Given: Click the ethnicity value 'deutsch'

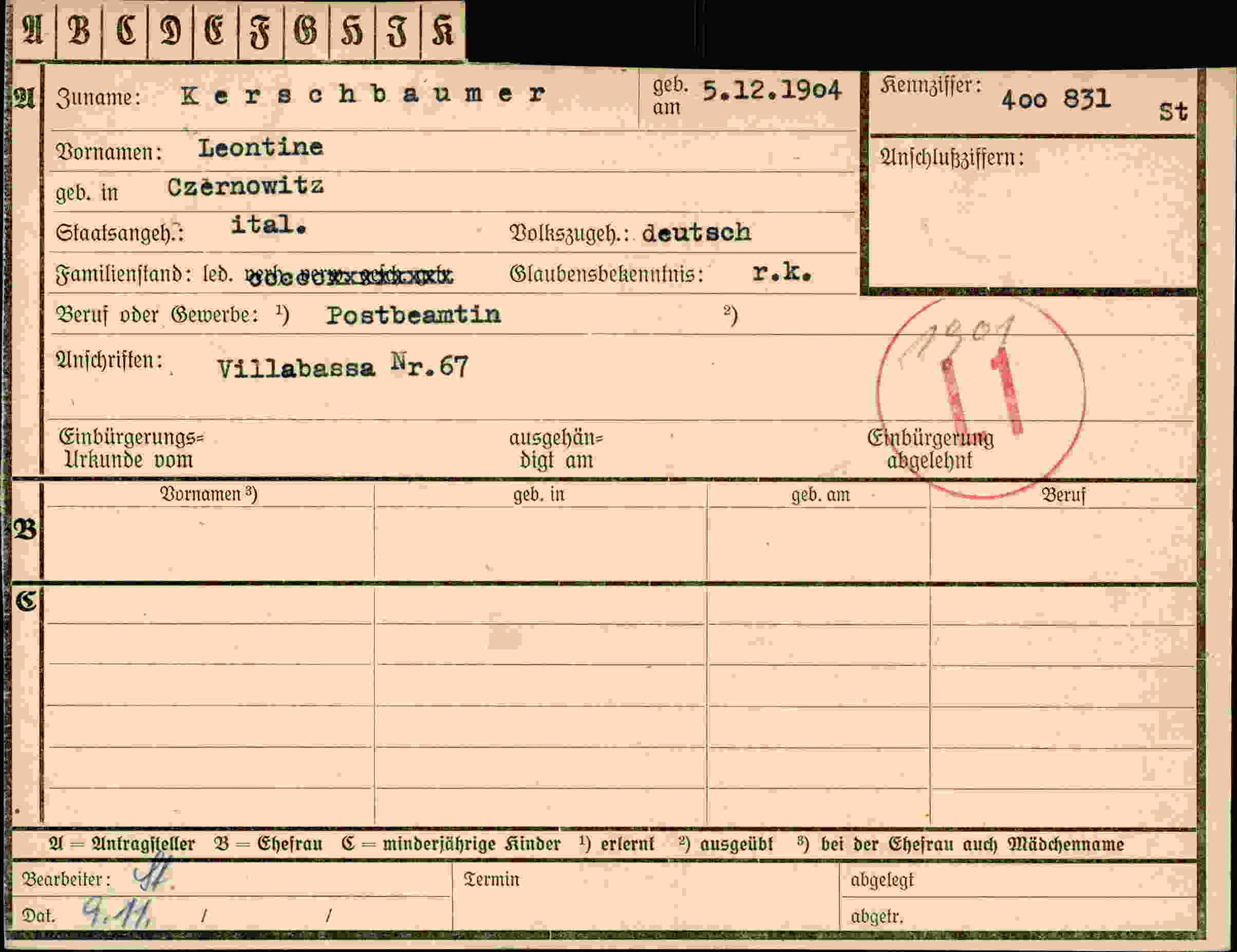Looking at the screenshot, I should [x=697, y=233].
